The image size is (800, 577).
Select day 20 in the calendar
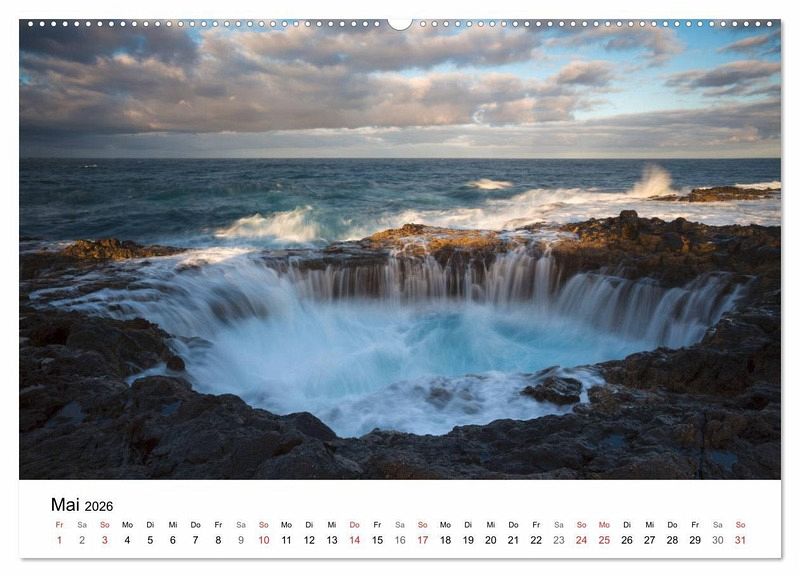pos(491,540)
